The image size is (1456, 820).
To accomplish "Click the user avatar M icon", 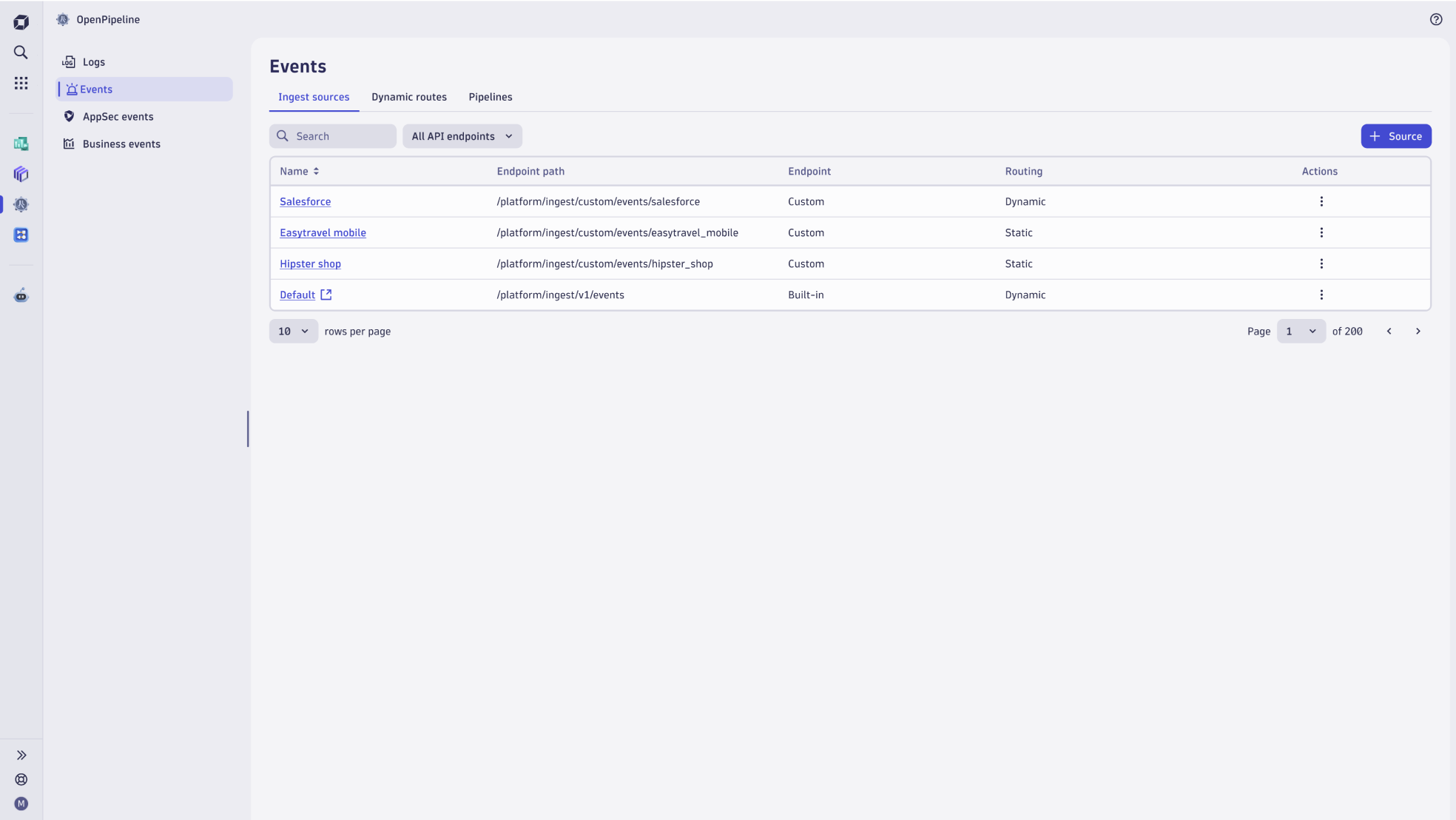I will tap(21, 804).
